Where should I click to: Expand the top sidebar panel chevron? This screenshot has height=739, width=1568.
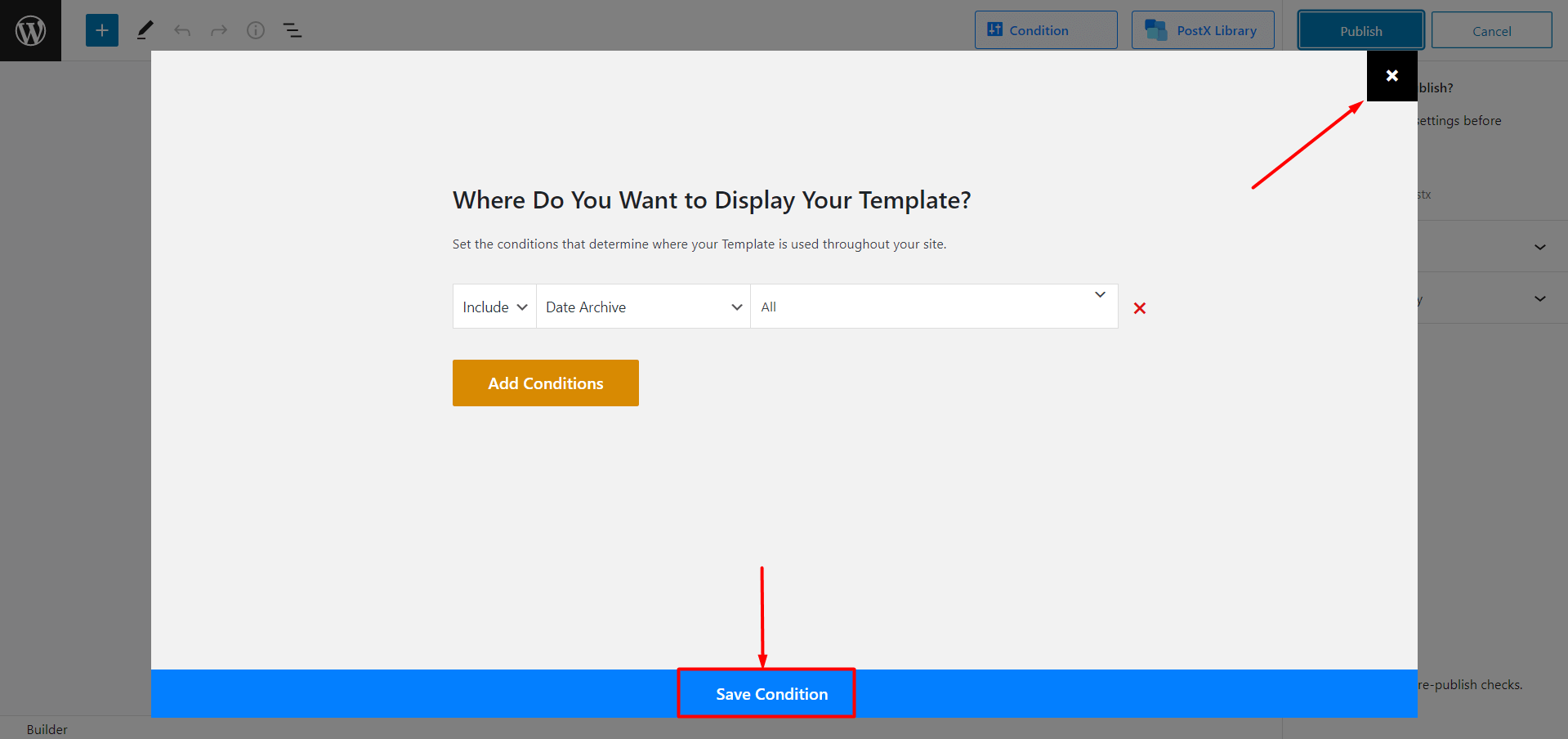click(x=1539, y=246)
